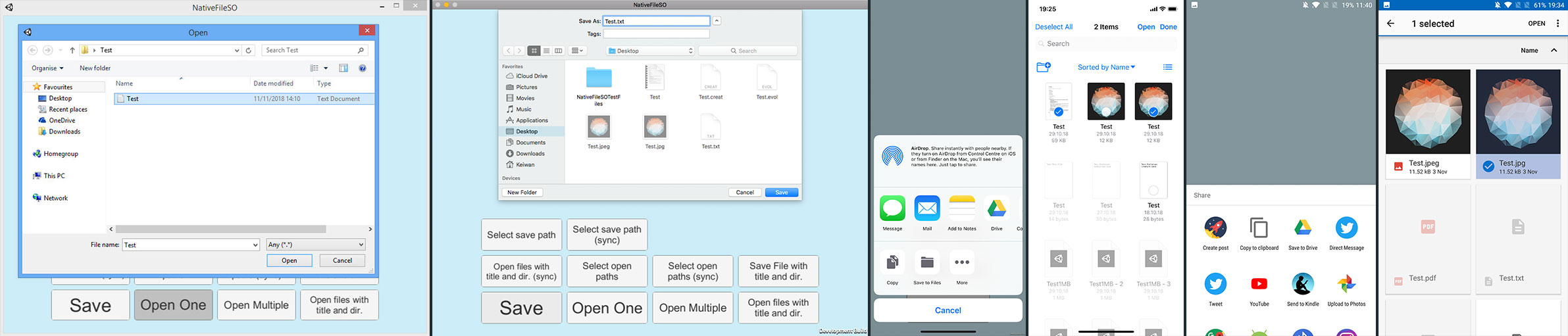Switch to list view in the macOS save dialog

point(546,51)
